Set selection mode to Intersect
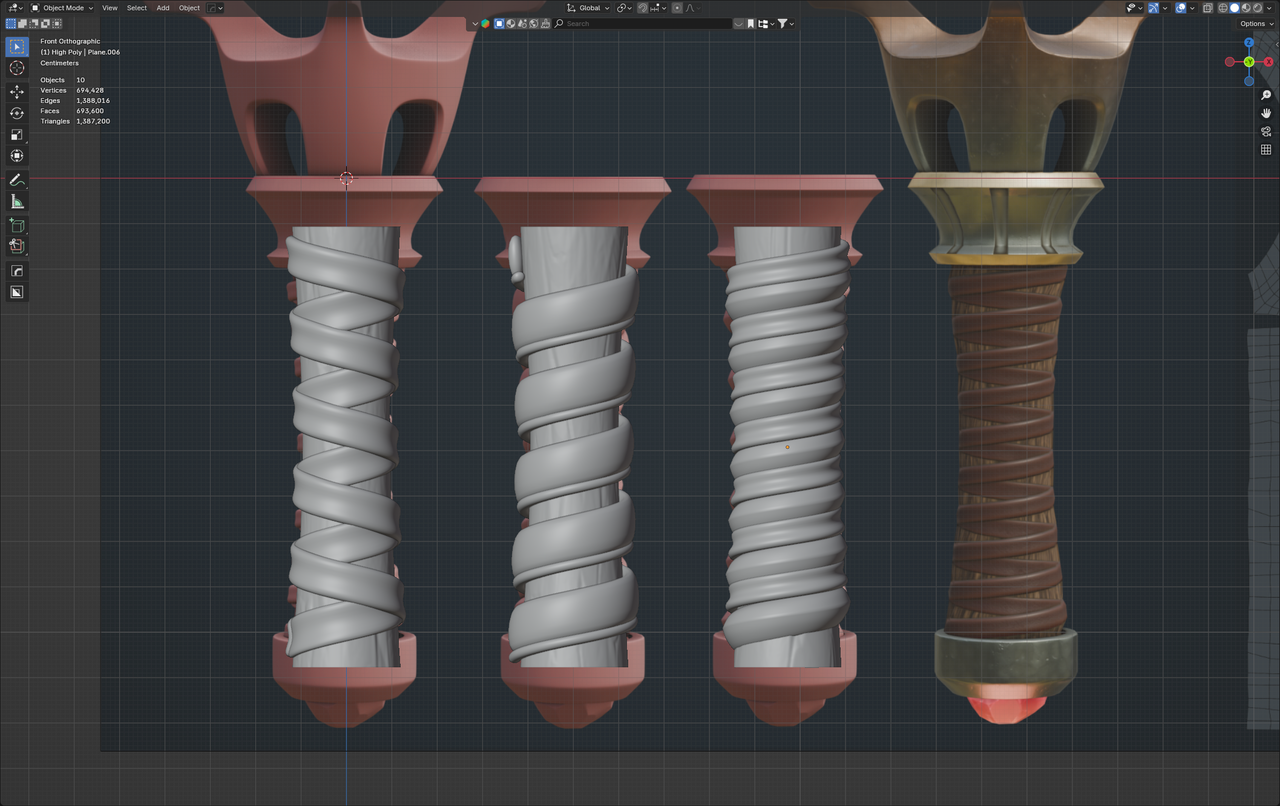 pos(55,23)
